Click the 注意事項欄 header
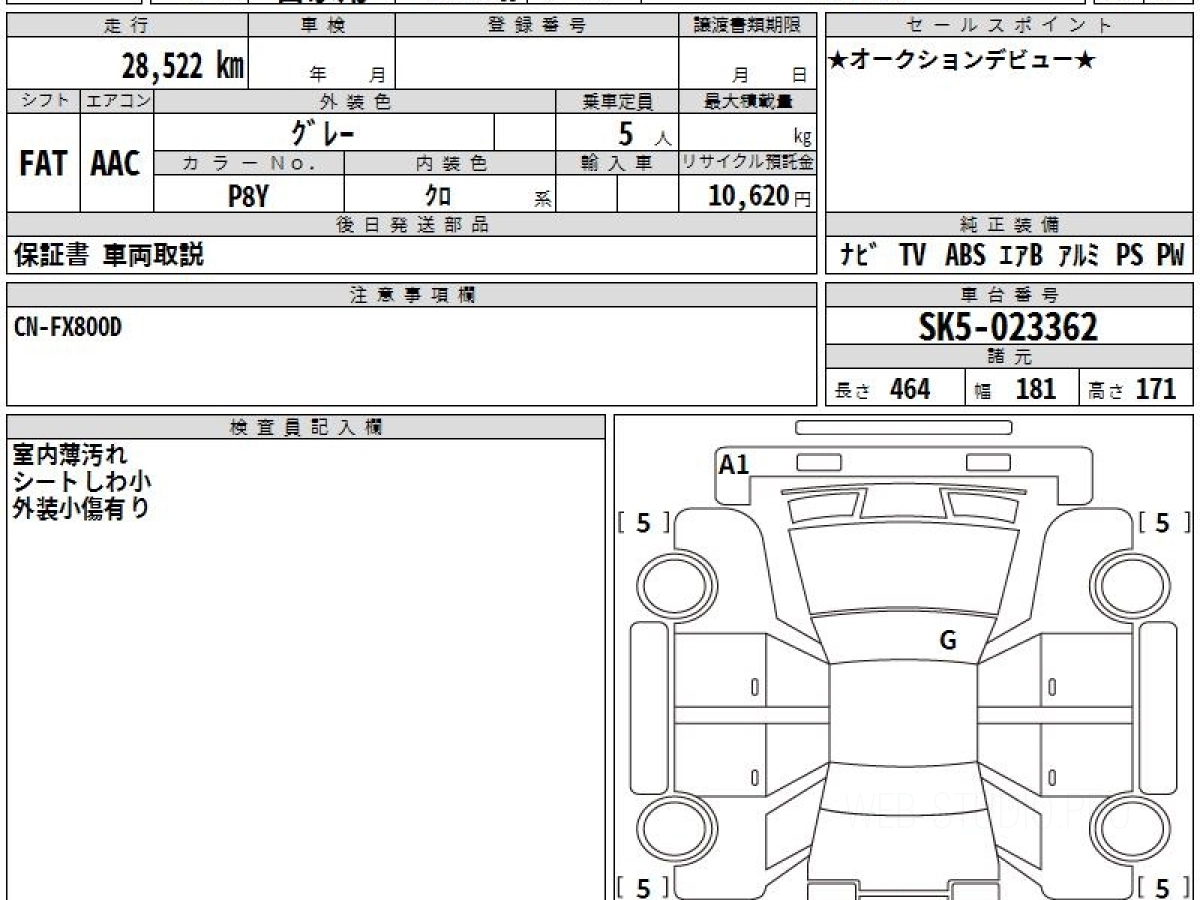This screenshot has height=900, width=1200. pyautogui.click(x=413, y=295)
